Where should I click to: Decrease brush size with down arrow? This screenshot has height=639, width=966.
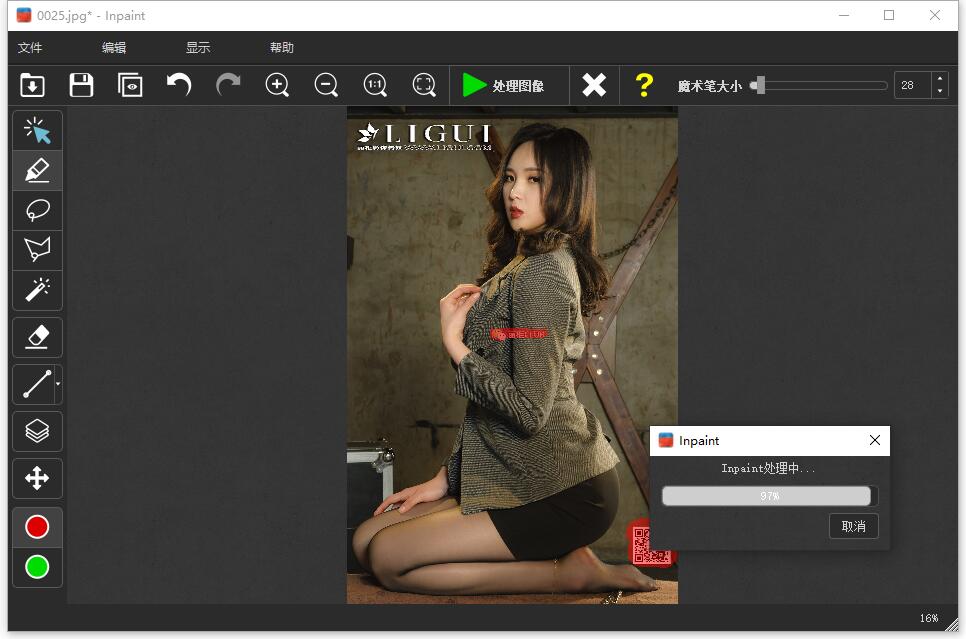(x=940, y=91)
